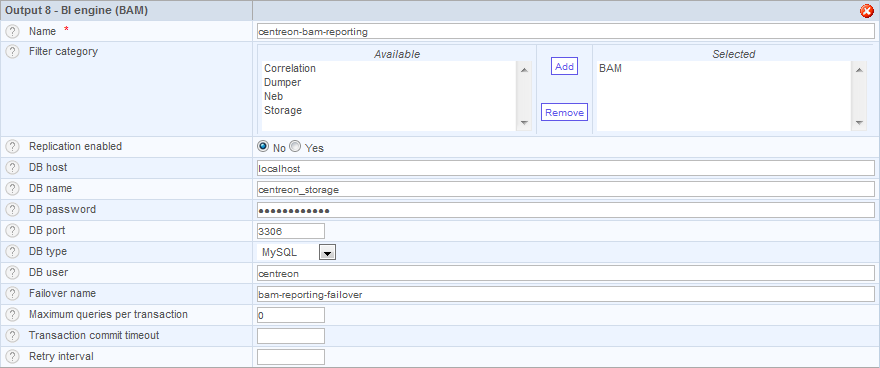Click help icon next to Replication enabled

12,146
